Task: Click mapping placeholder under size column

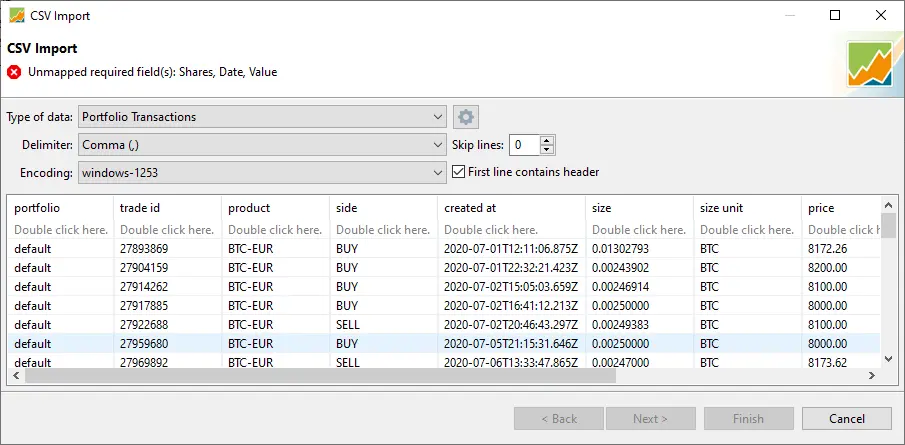Action: point(639,230)
